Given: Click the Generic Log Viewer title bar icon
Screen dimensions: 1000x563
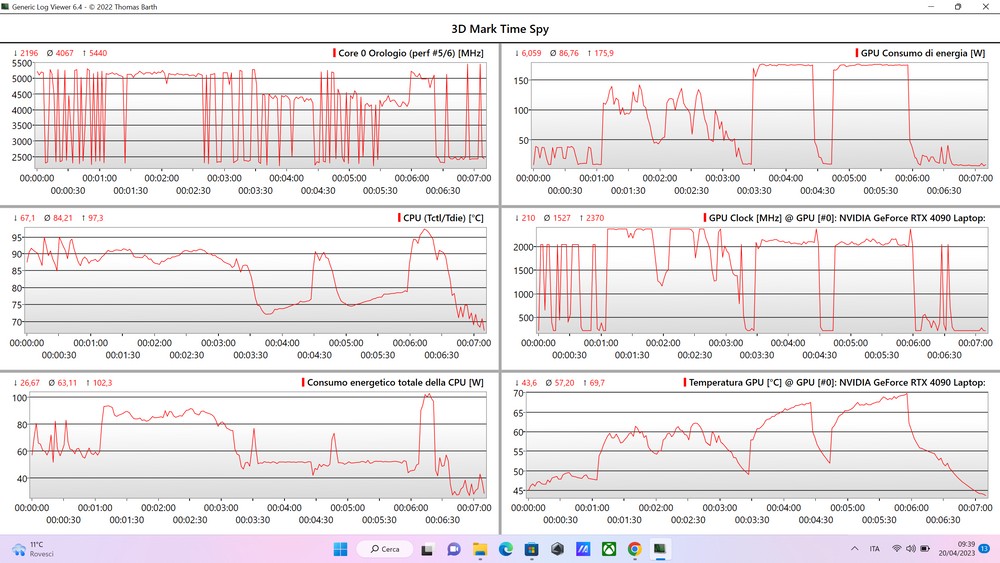Looking at the screenshot, I should click(x=5, y=6).
